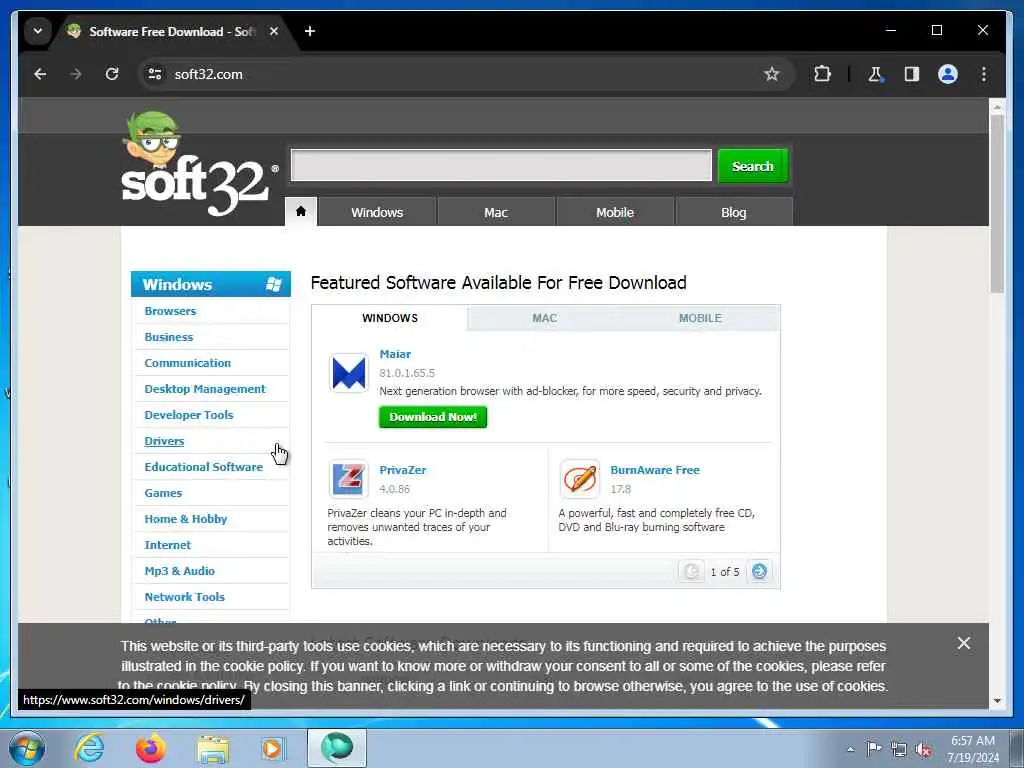
Task: Open Chrome Labs flask icon
Action: pos(875,74)
